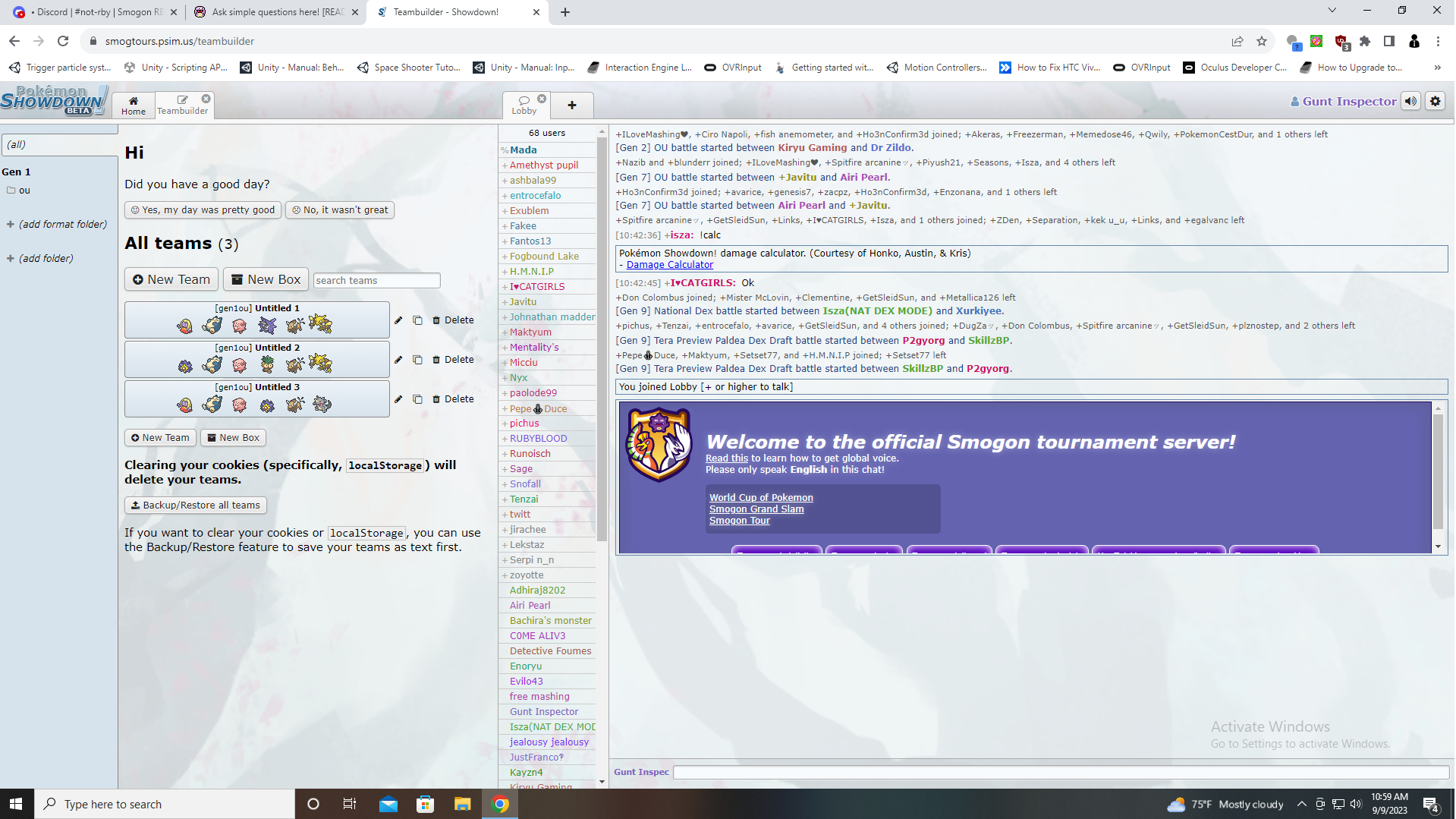Image resolution: width=1456 pixels, height=819 pixels.
Task: Open the options gear icon
Action: [1435, 102]
